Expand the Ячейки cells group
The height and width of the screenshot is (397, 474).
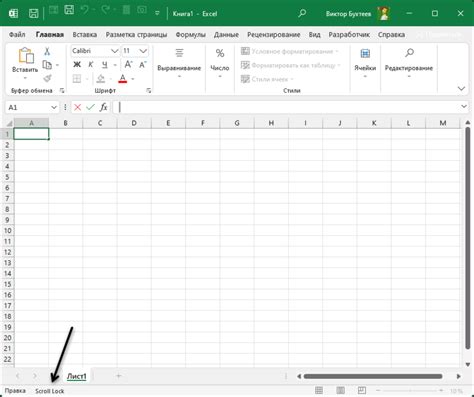point(365,63)
